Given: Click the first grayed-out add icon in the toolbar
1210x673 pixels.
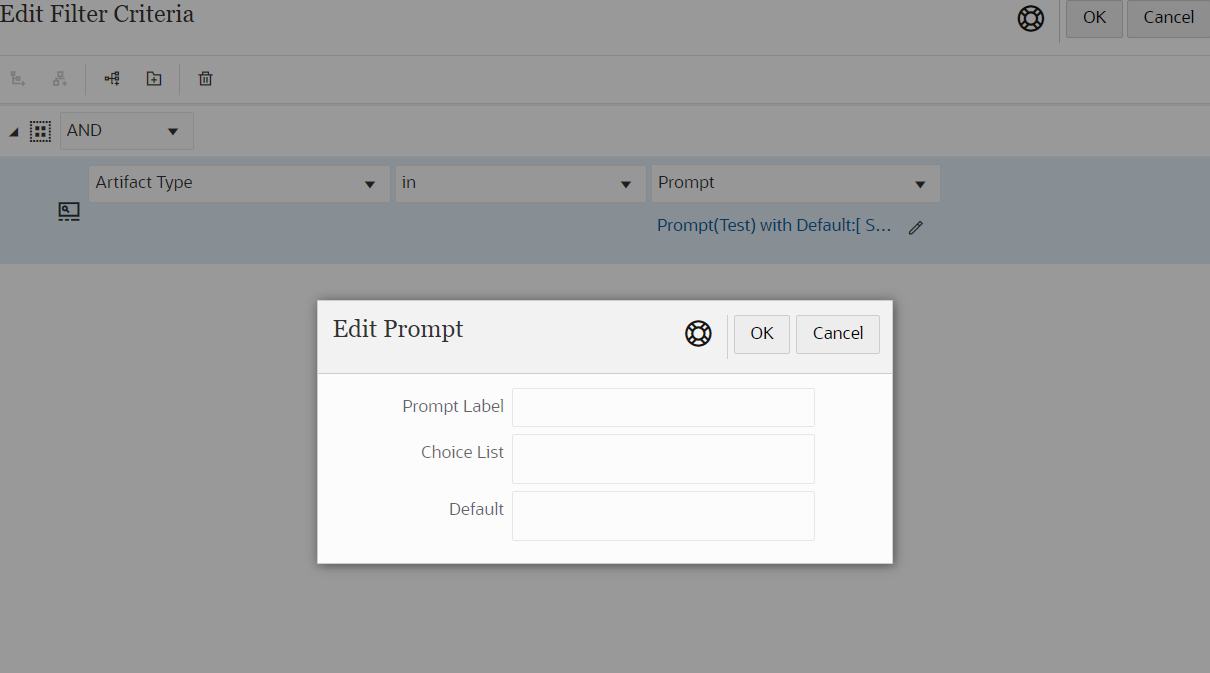Looking at the screenshot, I should (x=17, y=78).
